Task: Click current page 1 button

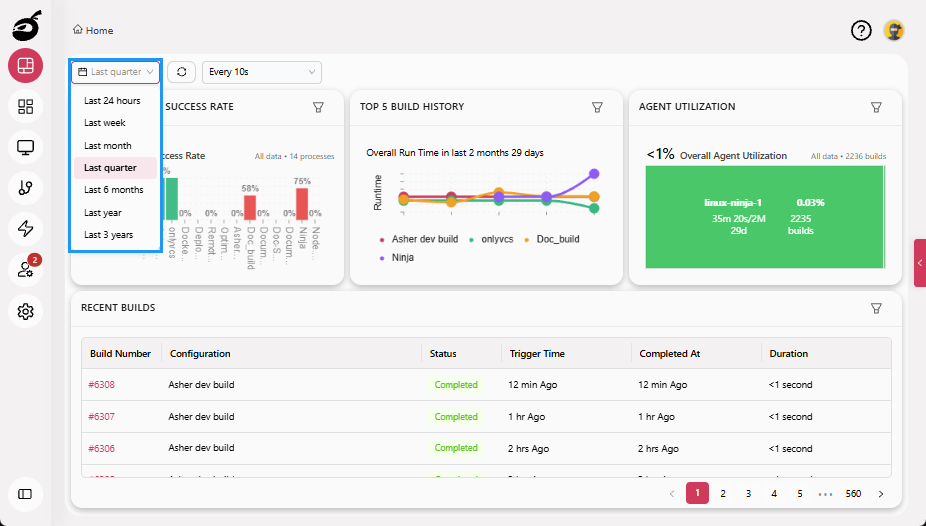Action: coord(697,494)
